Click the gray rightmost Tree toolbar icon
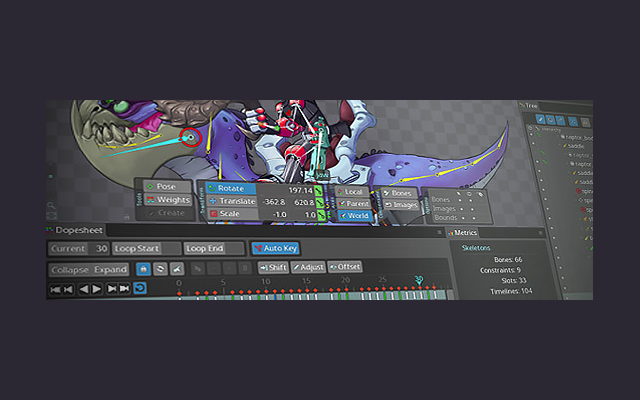The image size is (640, 400). pos(585,122)
